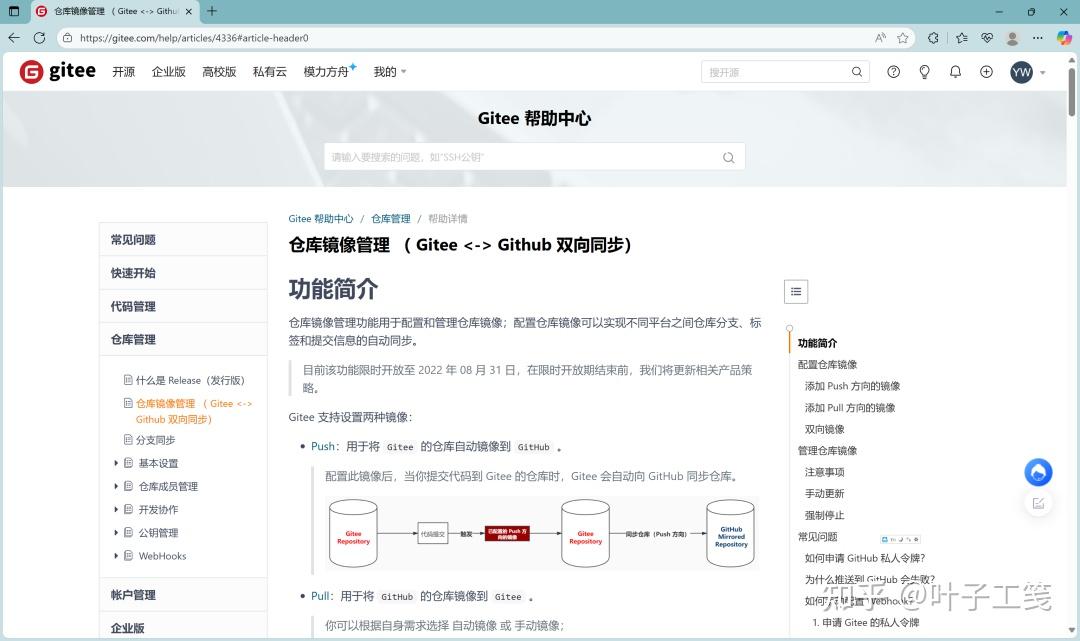Click the help center search input
1080x641 pixels.
[534, 157]
